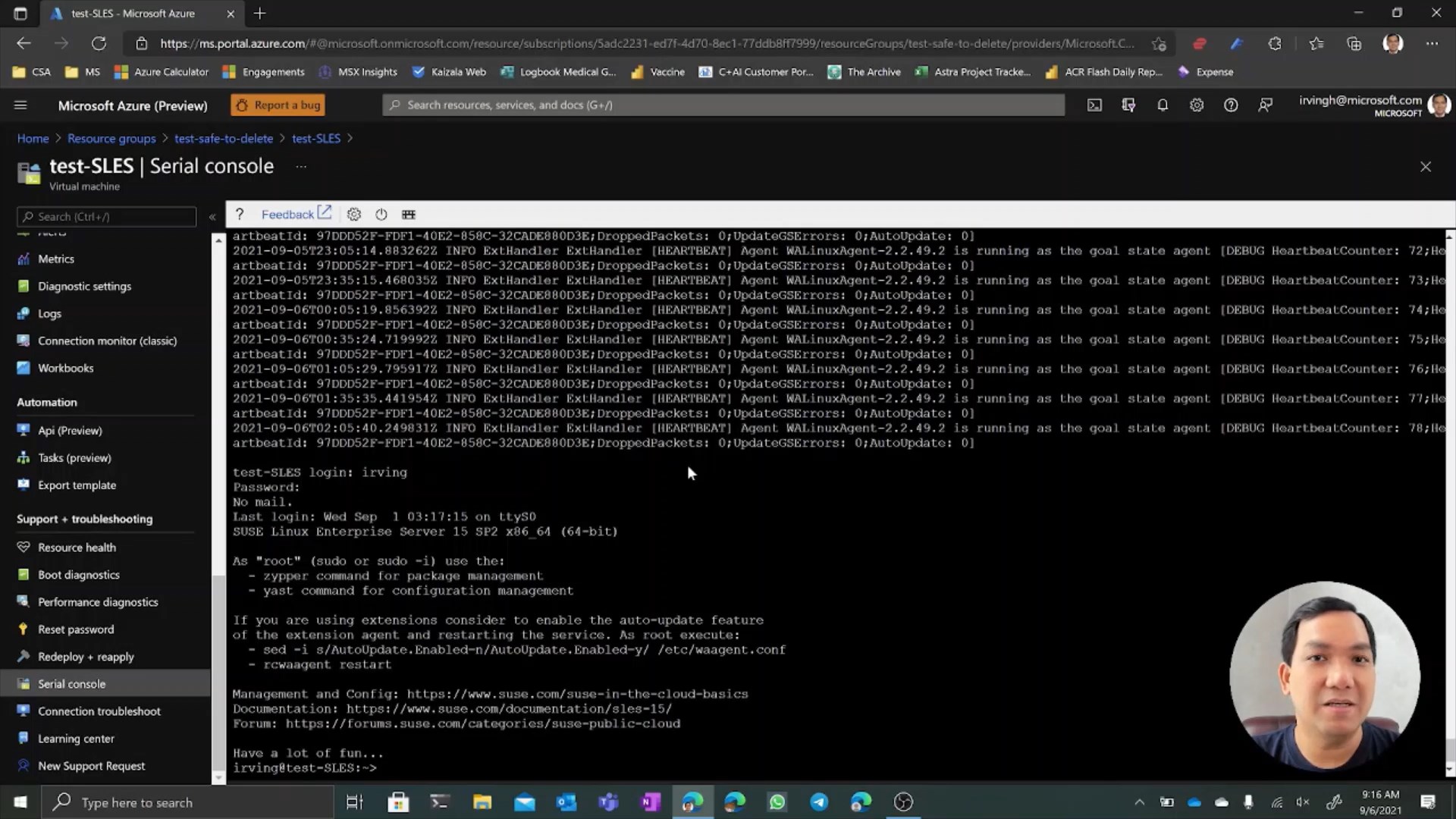1456x819 pixels.
Task: Open a new browser tab
Action: pyautogui.click(x=259, y=13)
